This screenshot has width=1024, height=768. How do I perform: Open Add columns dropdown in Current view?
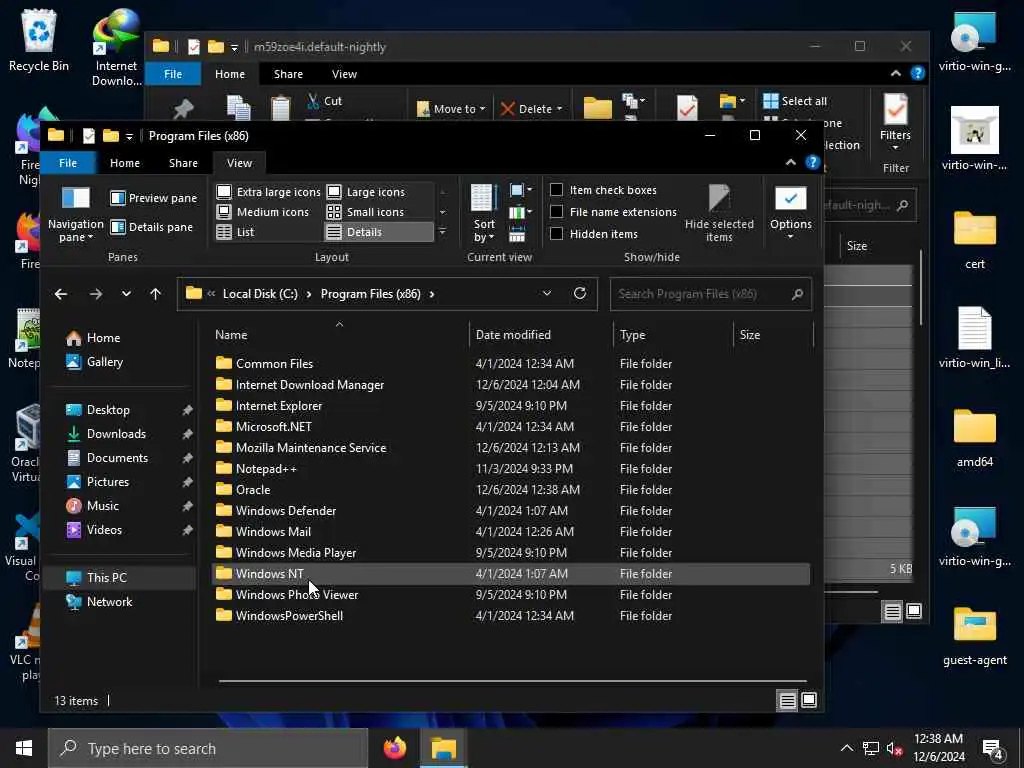coord(520,212)
